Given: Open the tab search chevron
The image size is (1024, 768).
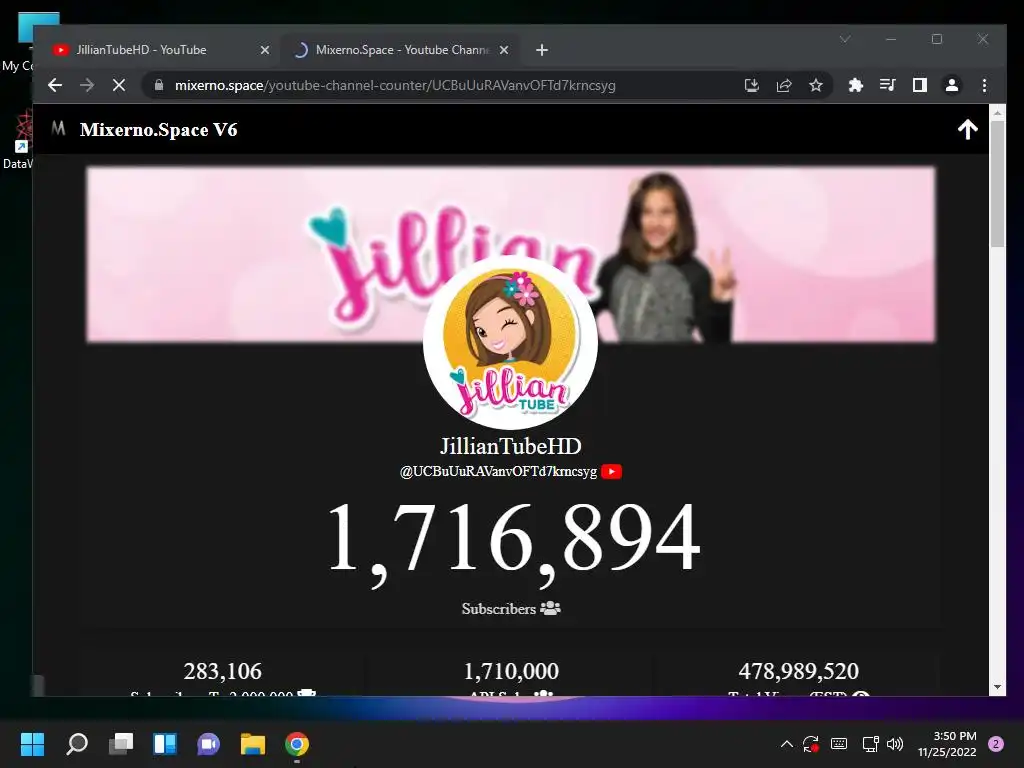Looking at the screenshot, I should point(845,39).
